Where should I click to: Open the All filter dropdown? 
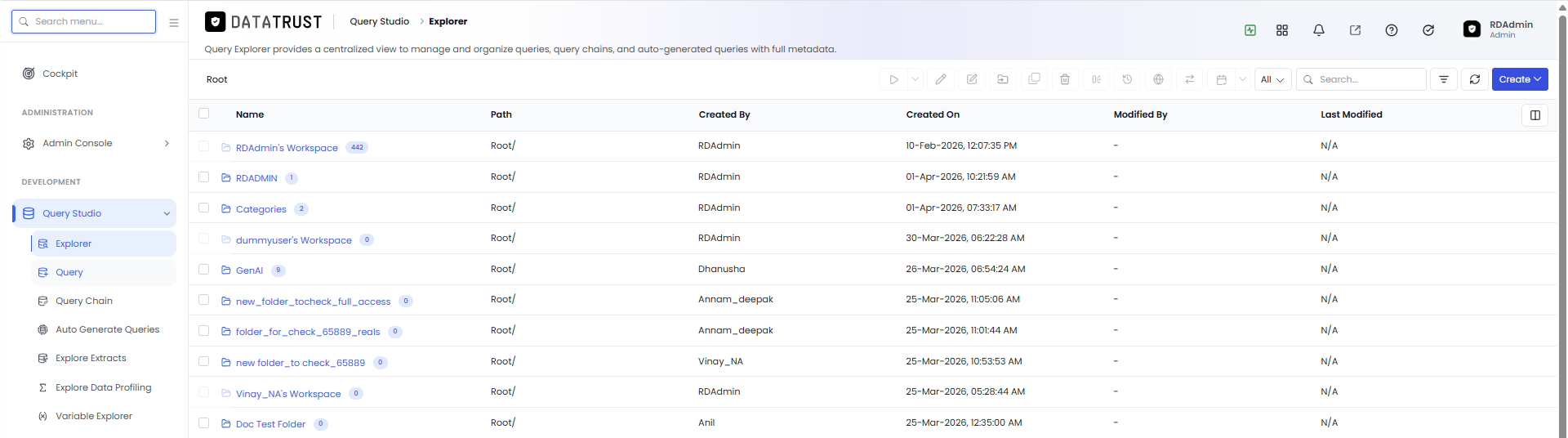(x=1272, y=79)
